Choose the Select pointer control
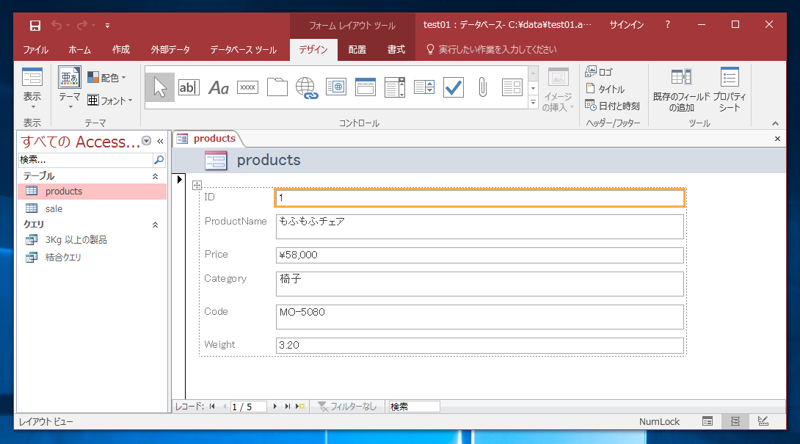 pos(160,87)
